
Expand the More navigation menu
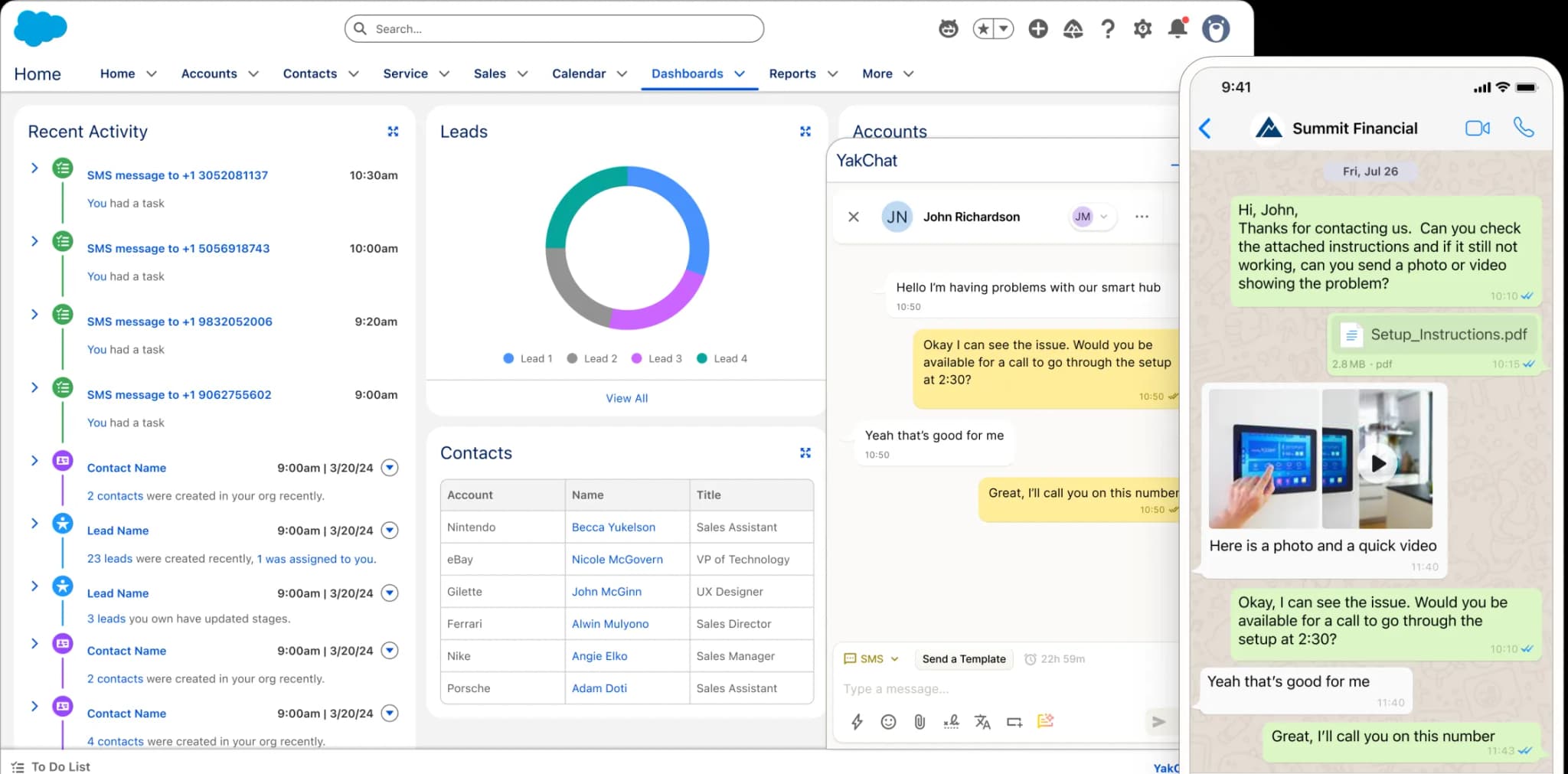coord(887,73)
